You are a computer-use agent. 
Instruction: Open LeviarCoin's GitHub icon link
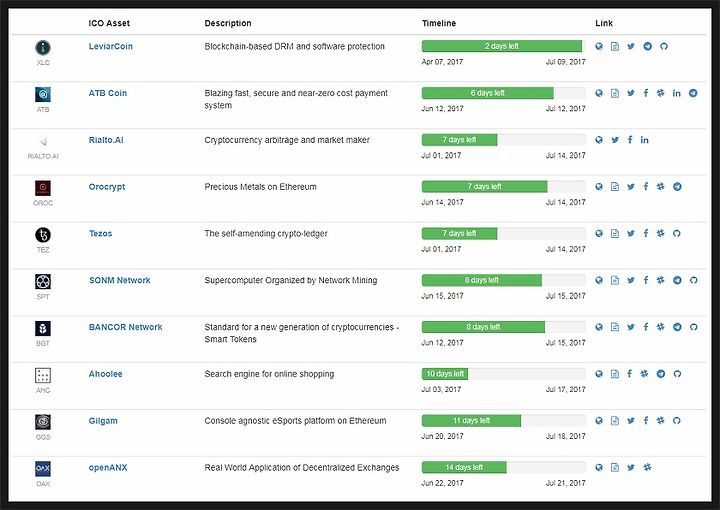click(x=664, y=46)
